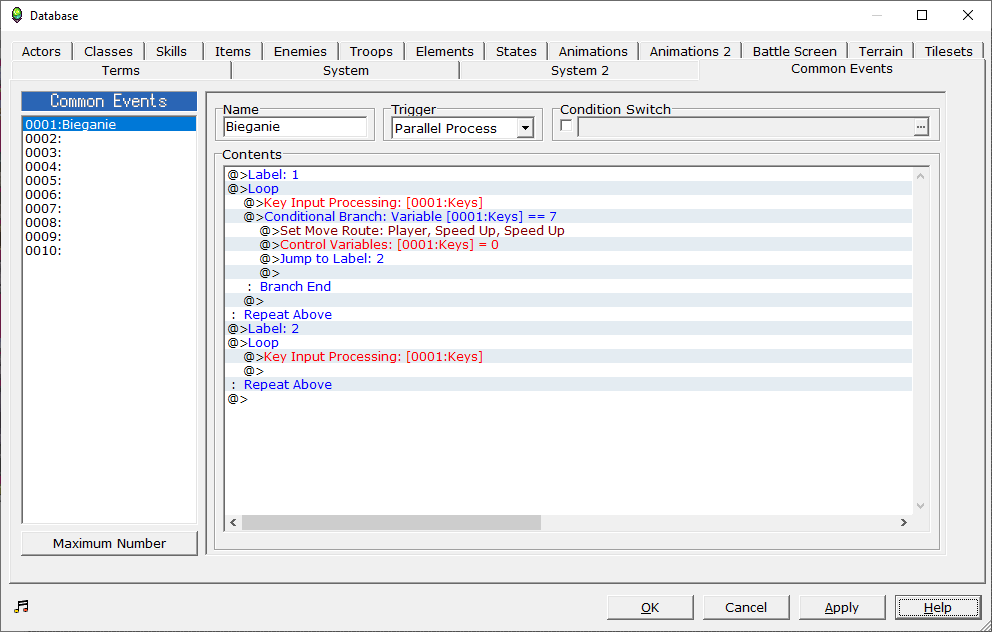Select common event 0005 in list
This screenshot has width=992, height=632.
click(109, 180)
